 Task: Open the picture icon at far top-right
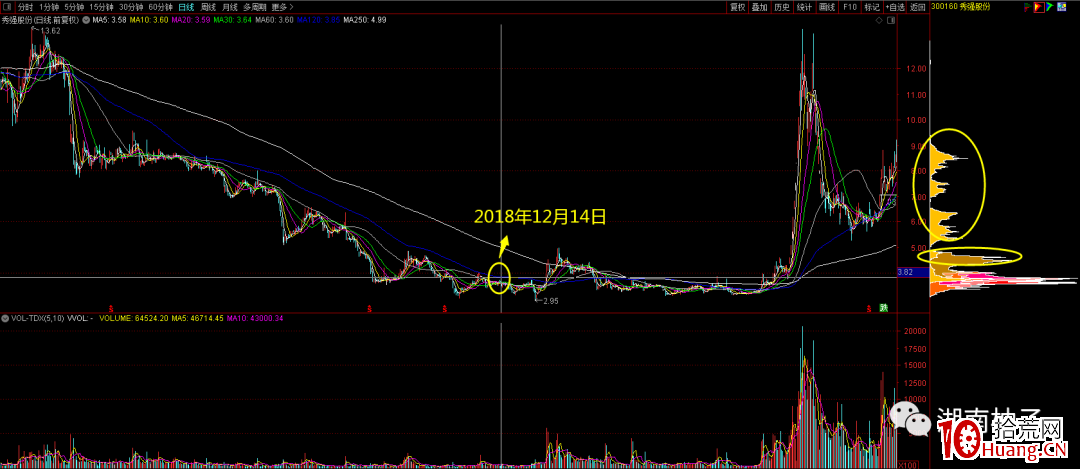[x=1061, y=7]
